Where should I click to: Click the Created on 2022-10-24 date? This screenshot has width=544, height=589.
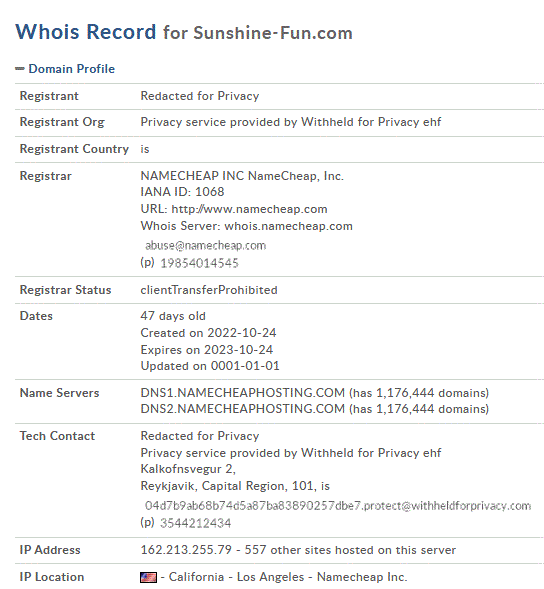point(209,333)
